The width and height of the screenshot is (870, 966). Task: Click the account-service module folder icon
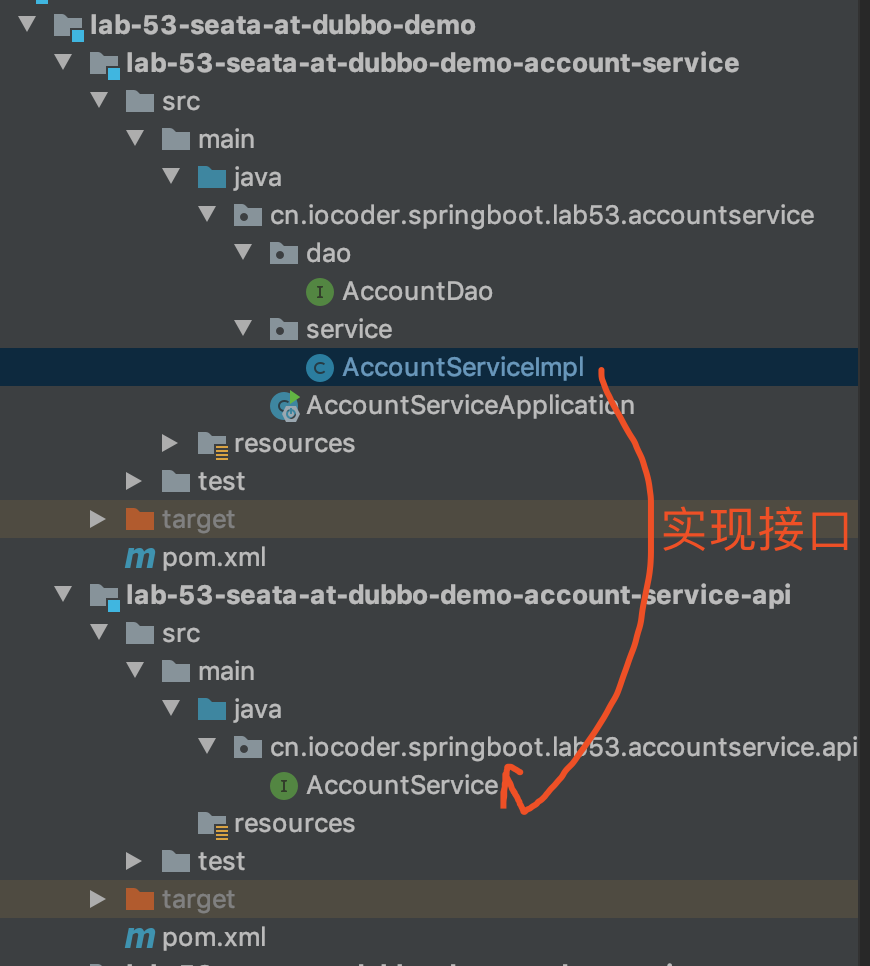104,65
